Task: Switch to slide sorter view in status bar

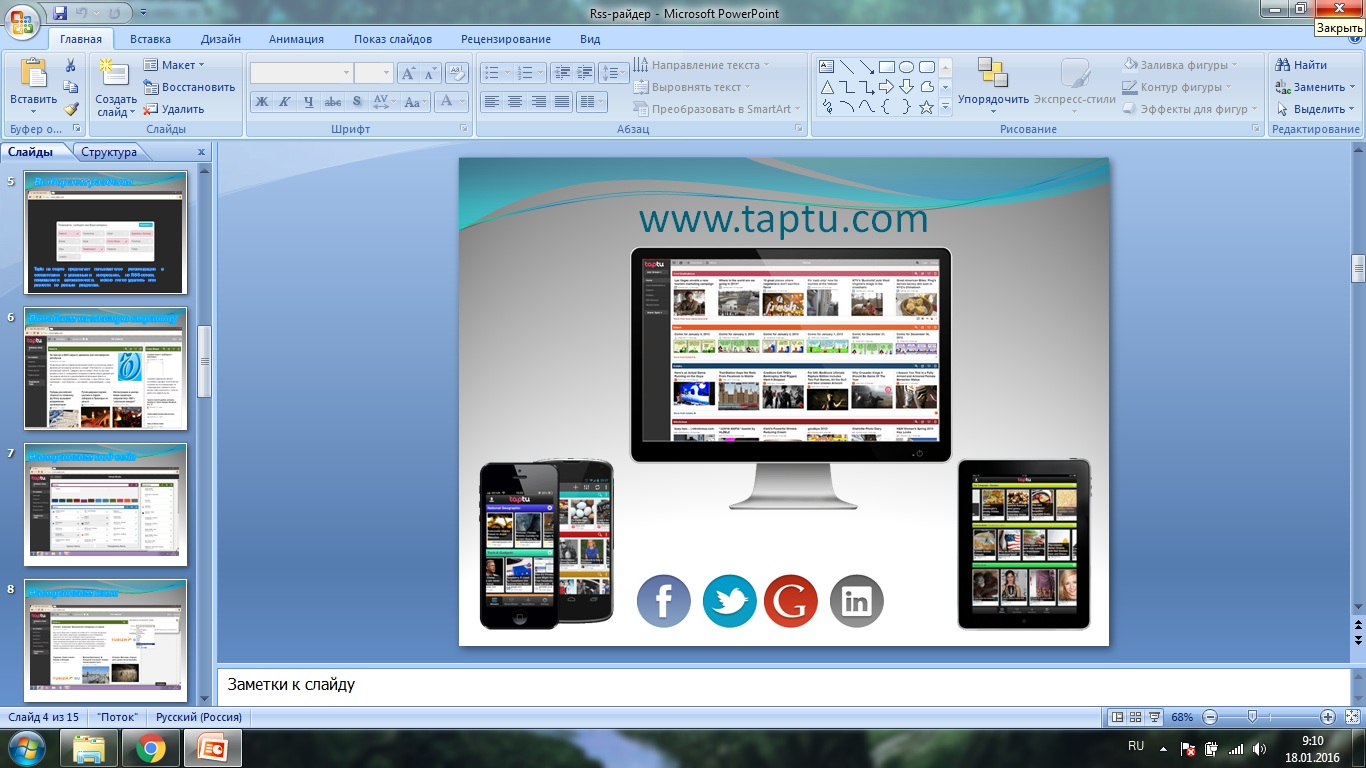Action: 1136,717
